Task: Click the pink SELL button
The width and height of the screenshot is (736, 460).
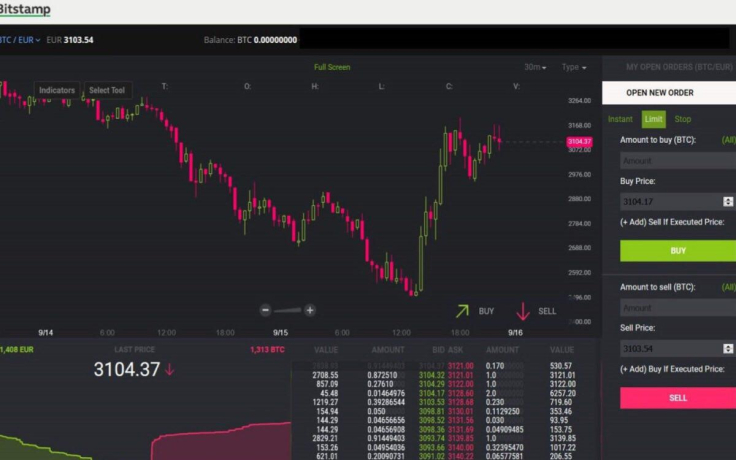Action: click(678, 398)
